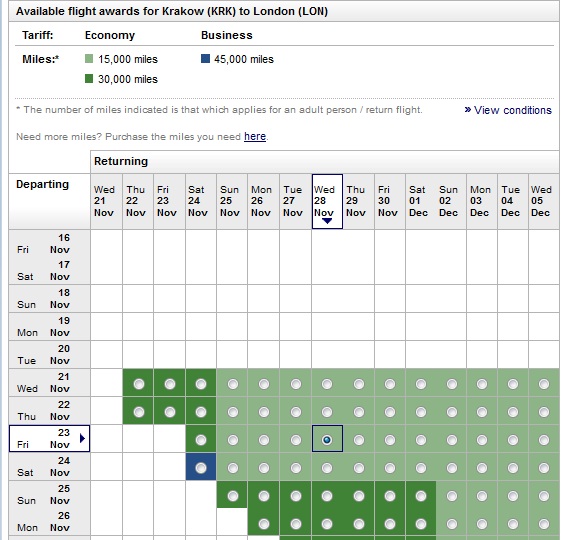Click the 'here' link to purchase miles
561x540 pixels.
[255, 136]
